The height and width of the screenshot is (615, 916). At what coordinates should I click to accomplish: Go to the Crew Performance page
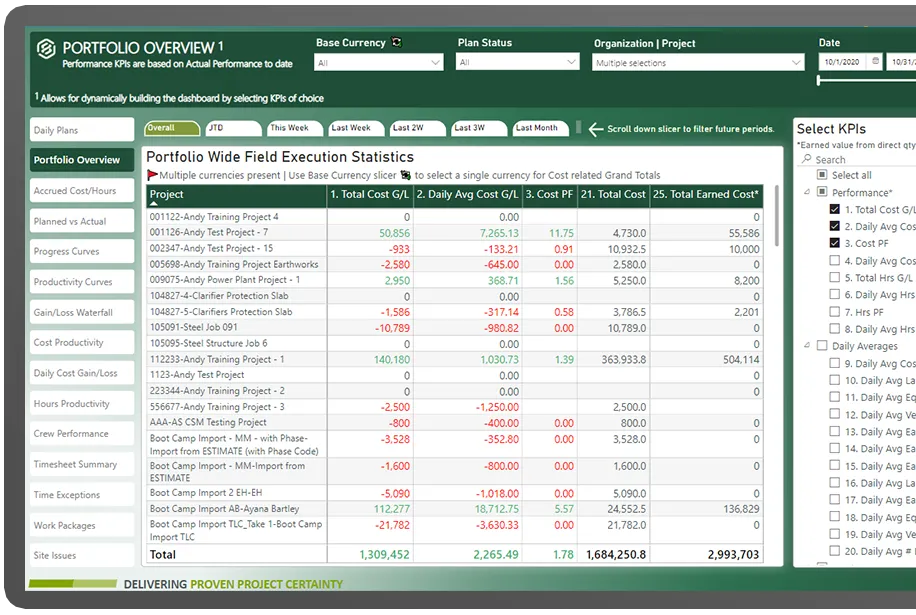[x=82, y=434]
